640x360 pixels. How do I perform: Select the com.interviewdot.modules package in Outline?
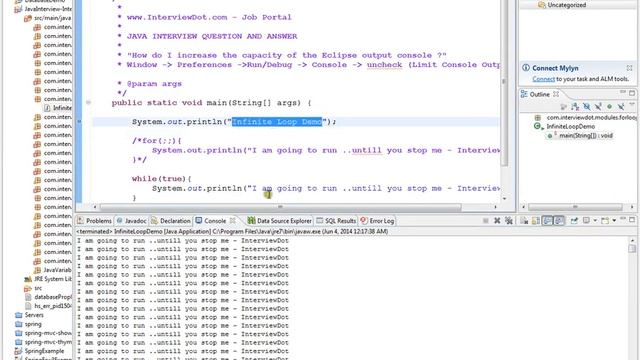(586, 117)
